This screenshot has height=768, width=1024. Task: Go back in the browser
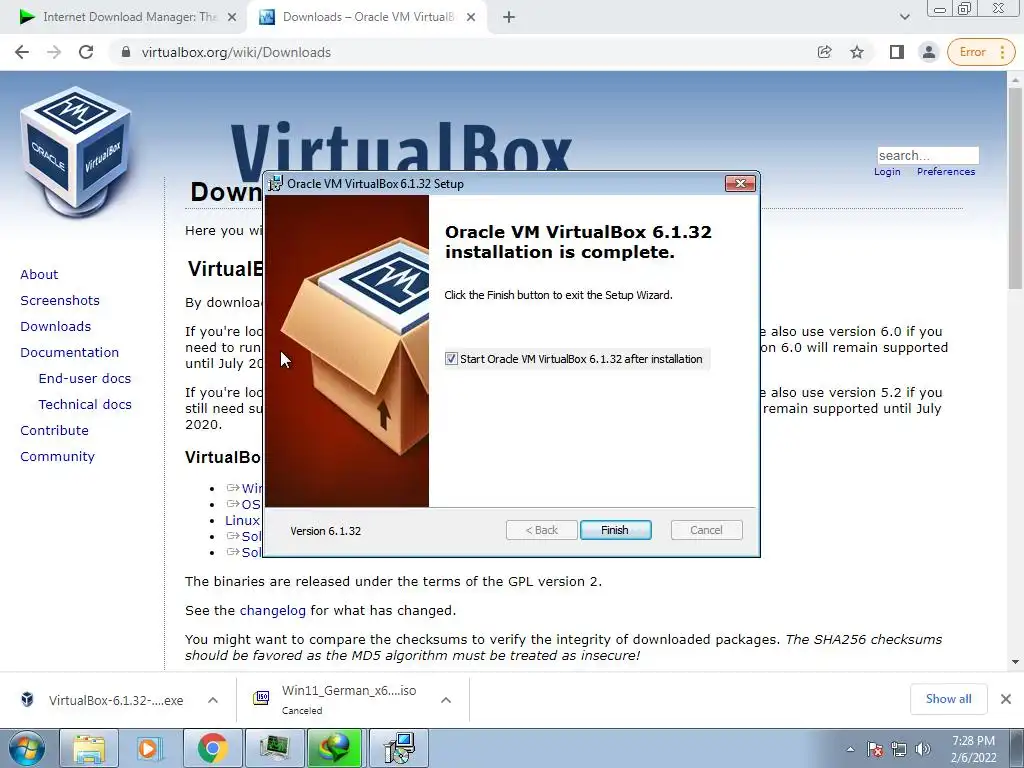[22, 52]
